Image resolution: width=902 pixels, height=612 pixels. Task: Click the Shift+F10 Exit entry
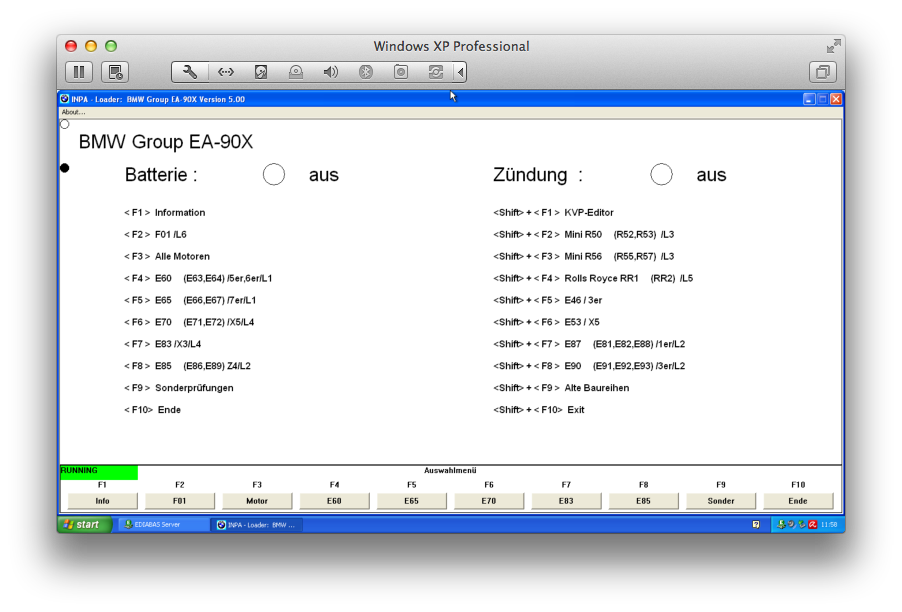coord(539,410)
